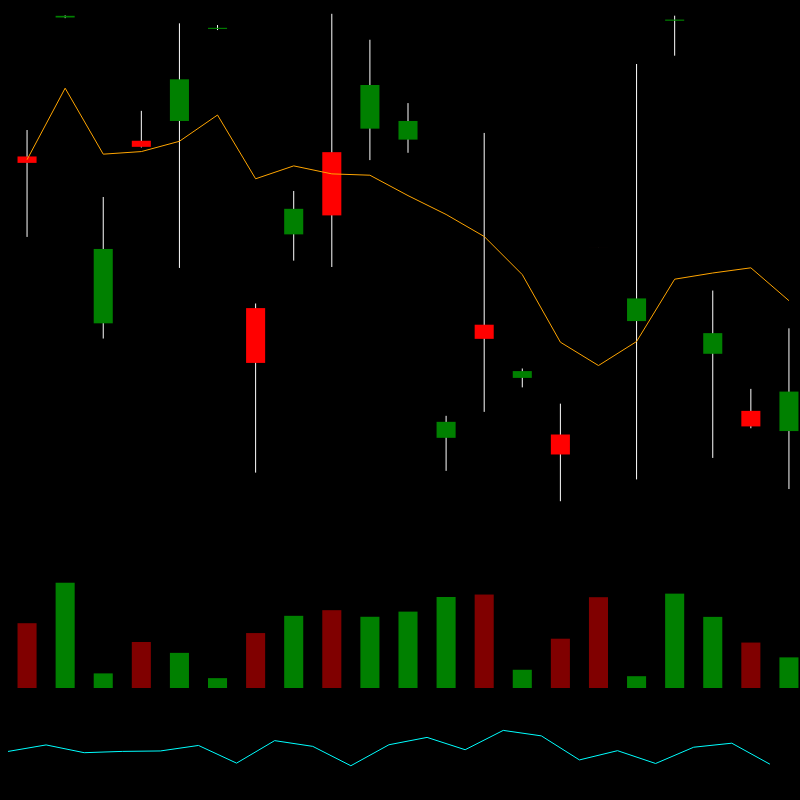Click the tallest green volume bar
Screen dimensions: 800x800
point(65,635)
